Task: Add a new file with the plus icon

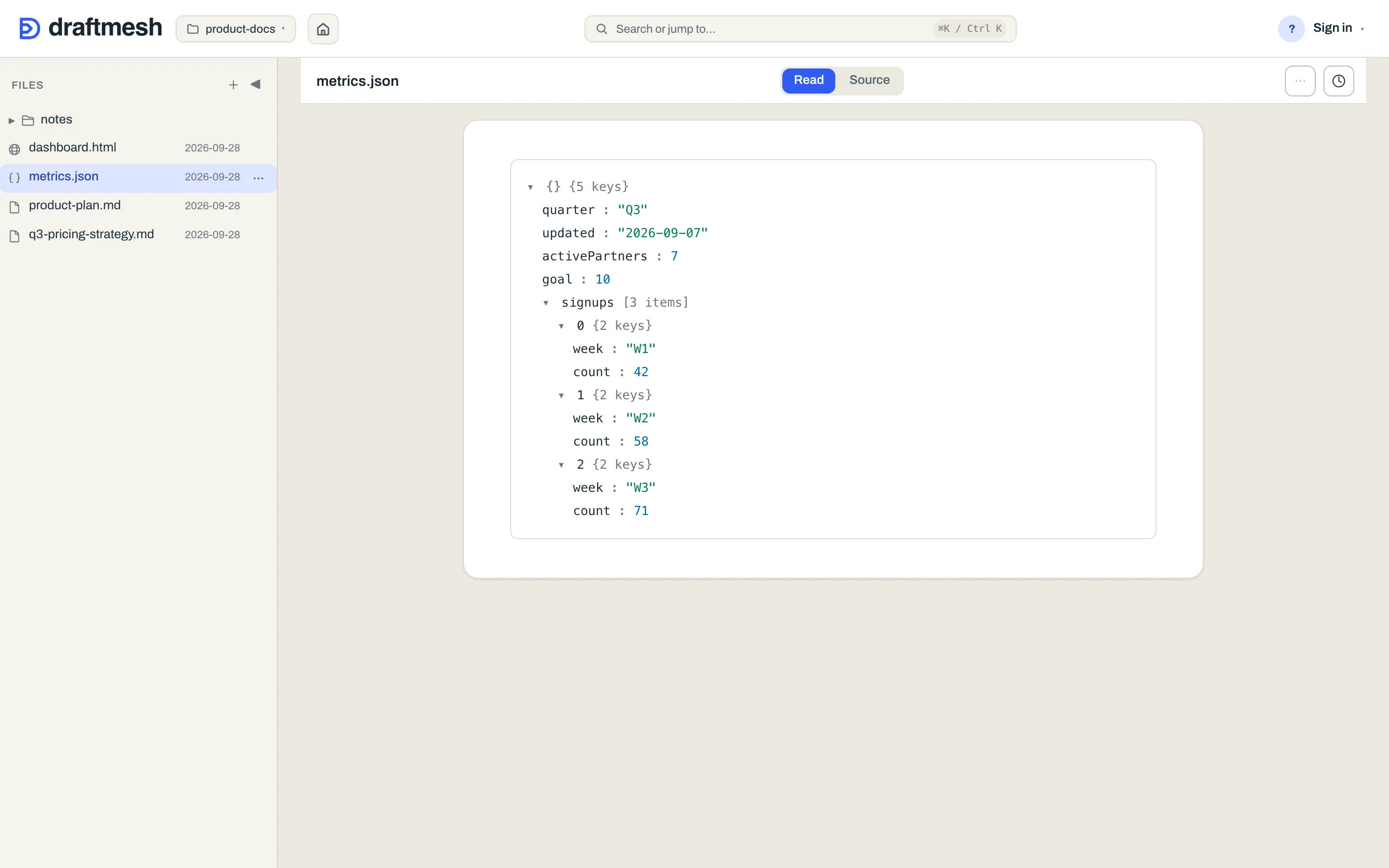Action: 233,85
